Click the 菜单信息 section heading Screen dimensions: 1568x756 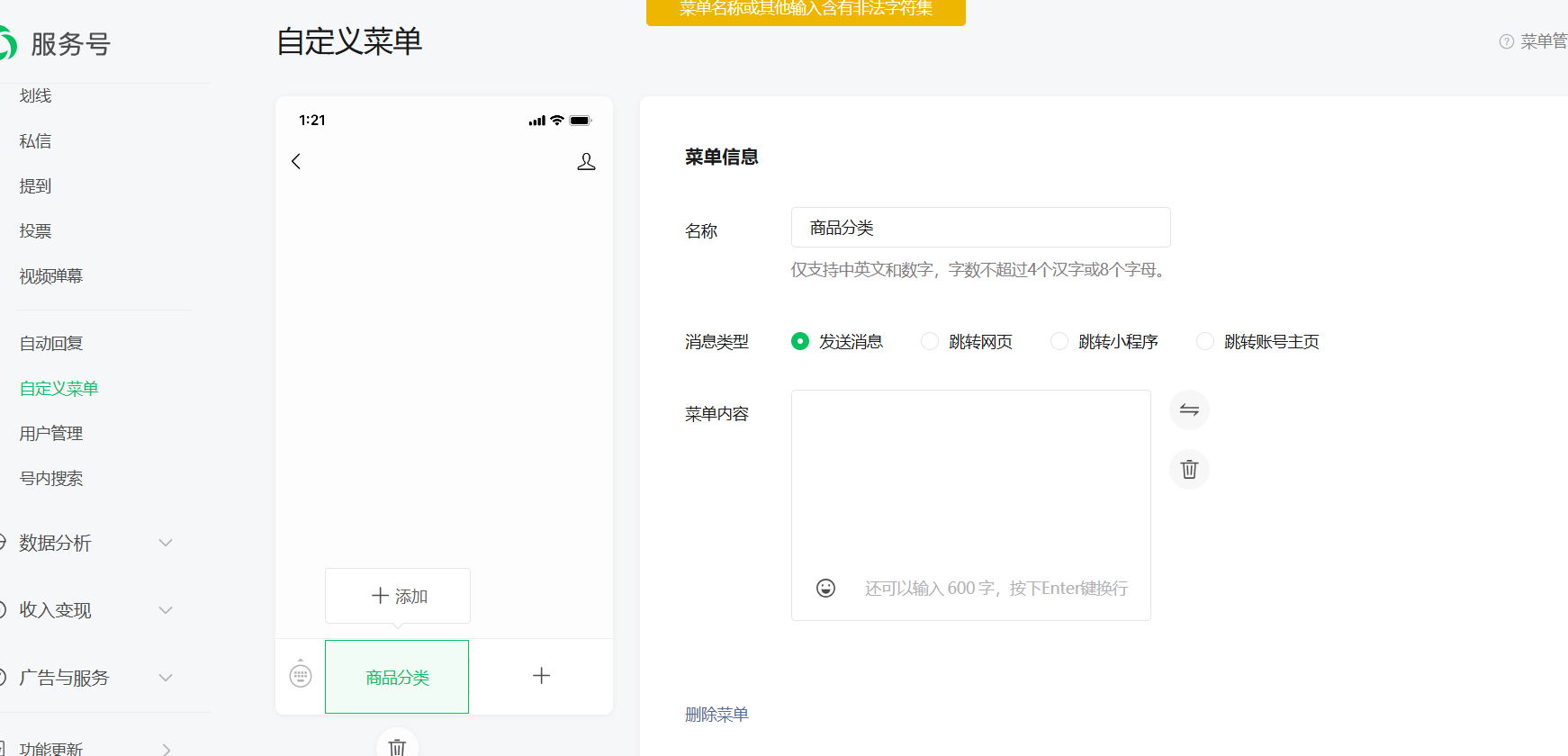coord(722,157)
